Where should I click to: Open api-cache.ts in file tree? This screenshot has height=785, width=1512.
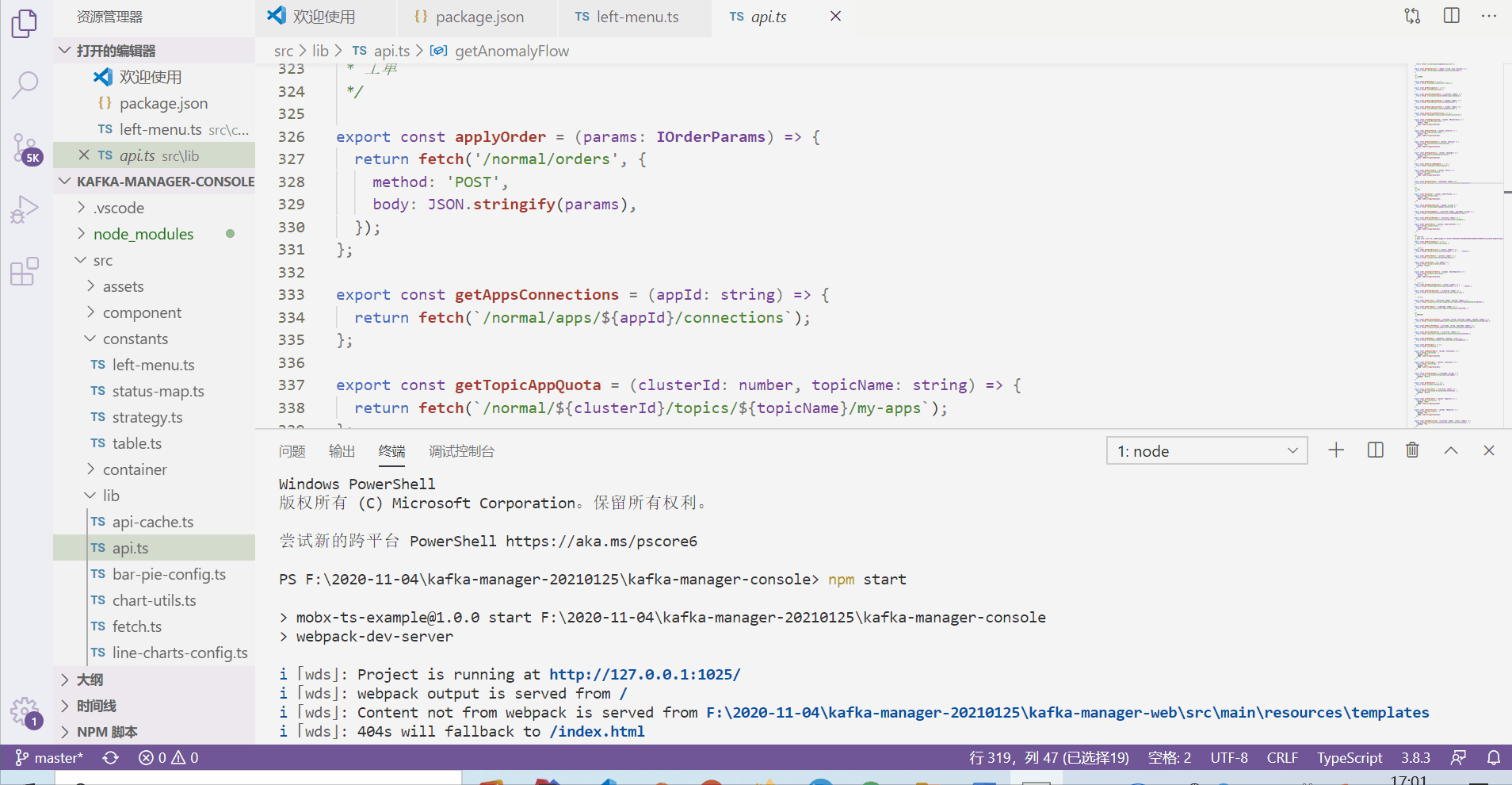(x=155, y=522)
